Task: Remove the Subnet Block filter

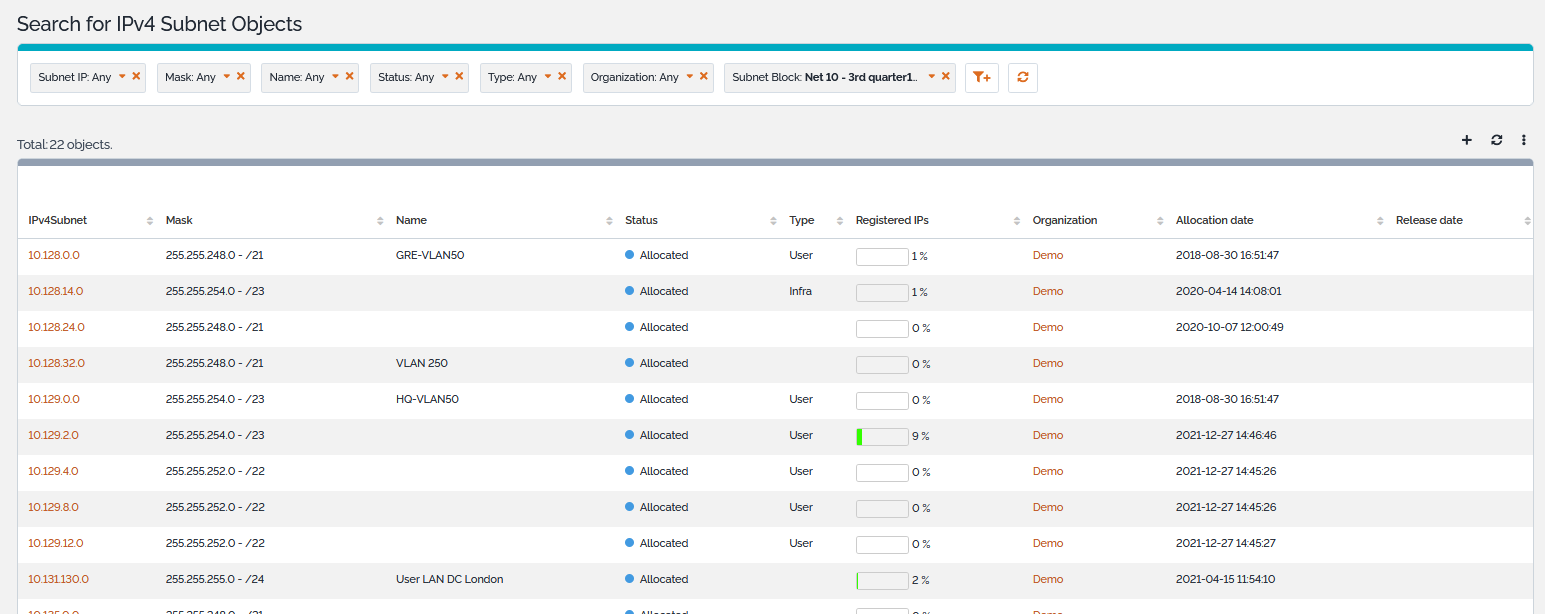Action: click(x=945, y=76)
